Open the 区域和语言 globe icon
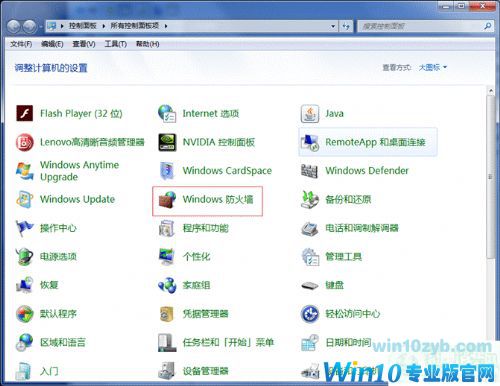The image size is (500, 386). coord(25,342)
